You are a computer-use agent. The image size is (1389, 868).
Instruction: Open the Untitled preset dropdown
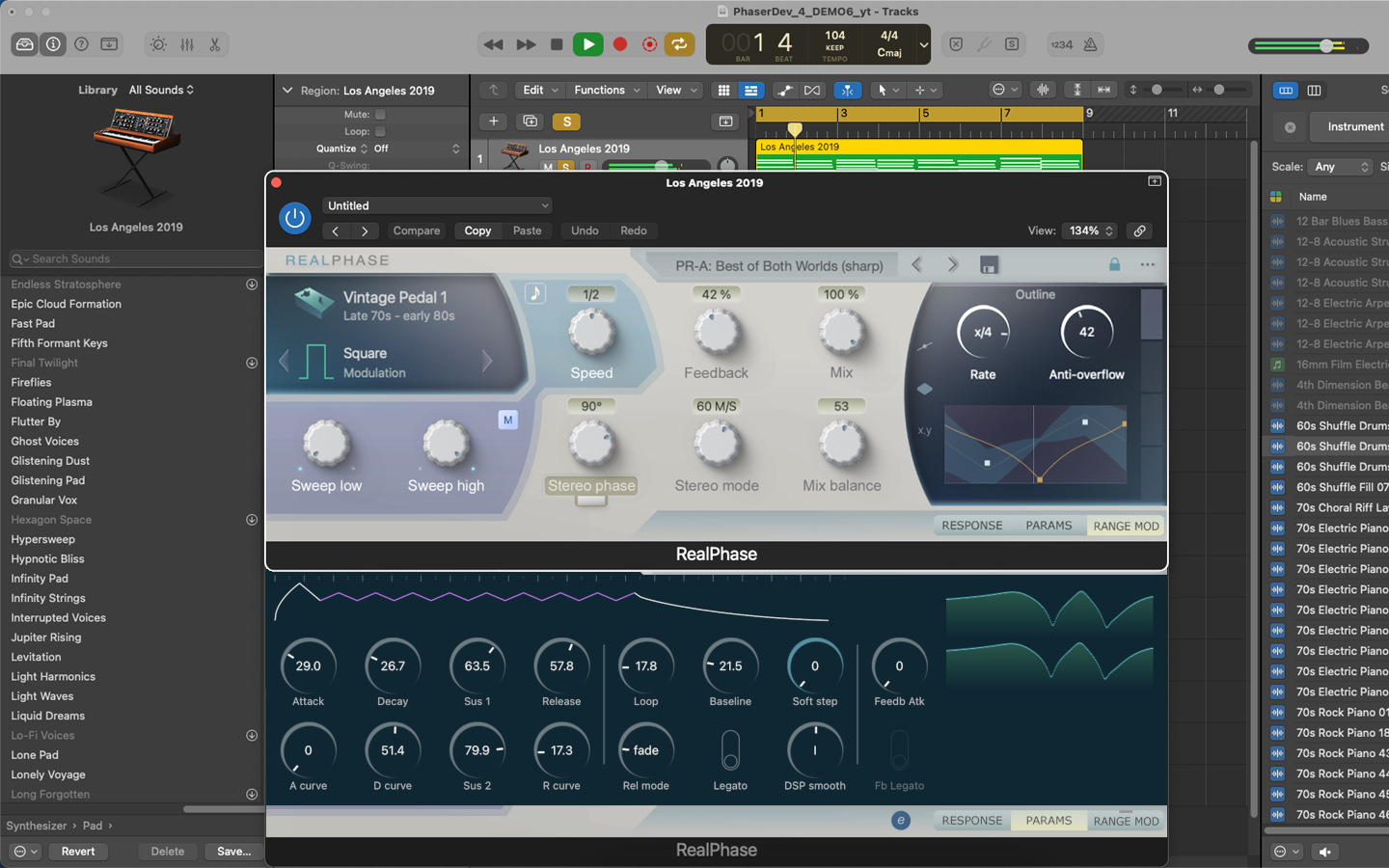pos(438,205)
